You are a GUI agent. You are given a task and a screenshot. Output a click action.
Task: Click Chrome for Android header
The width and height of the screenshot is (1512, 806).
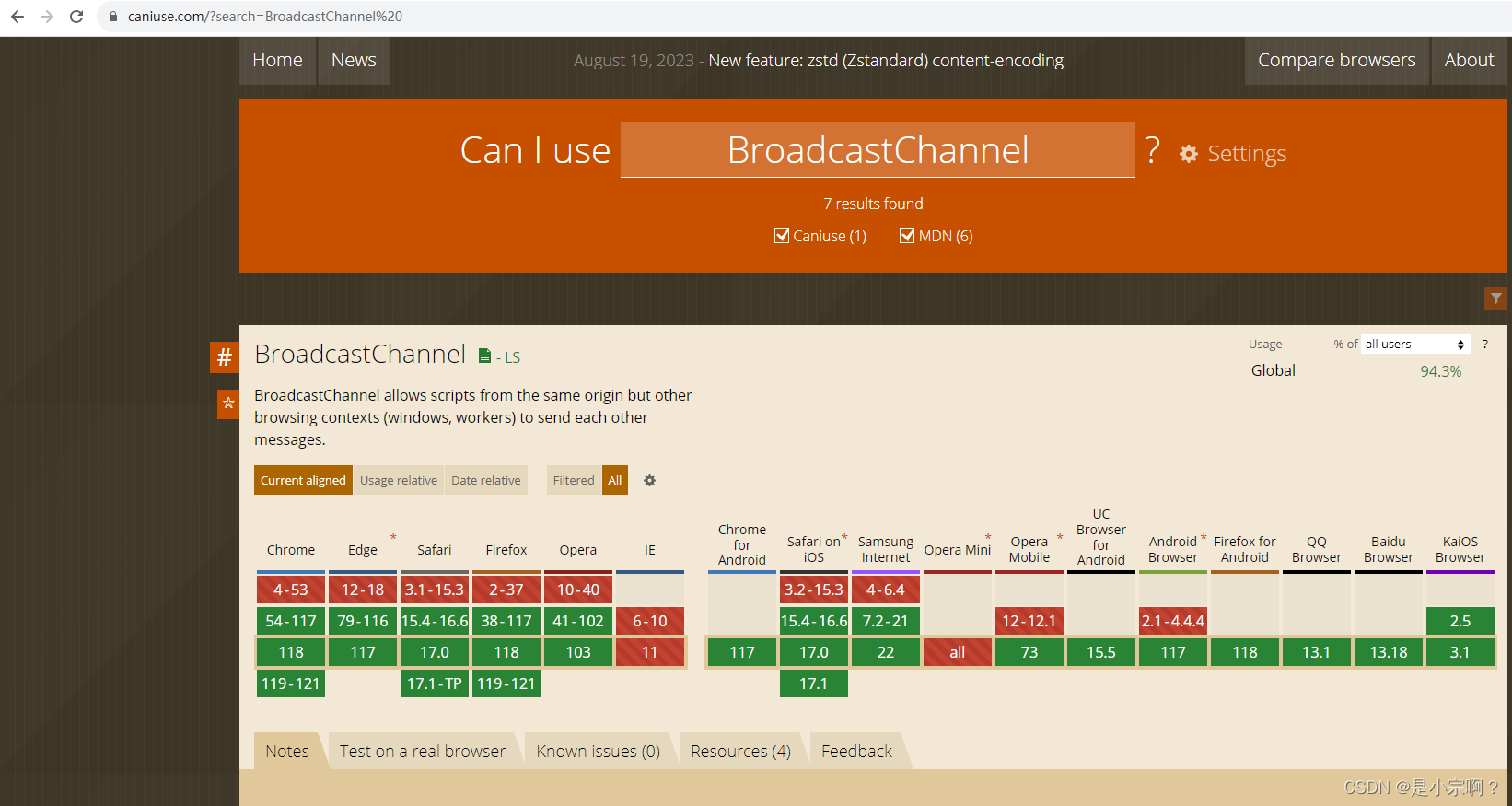(742, 544)
